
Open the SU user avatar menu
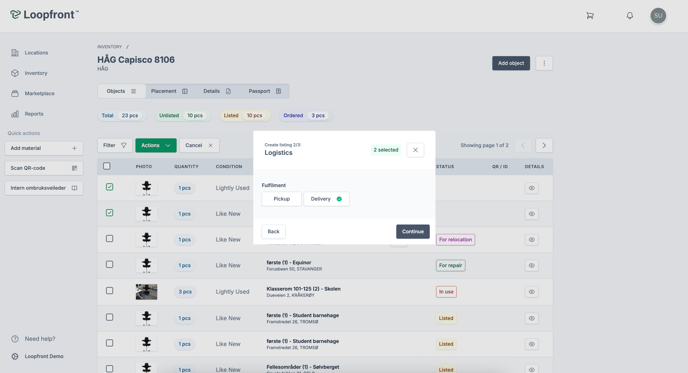click(x=658, y=16)
